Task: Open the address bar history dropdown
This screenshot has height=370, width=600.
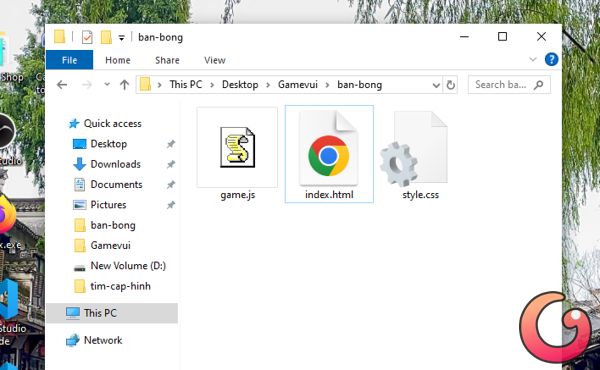Action: point(436,85)
